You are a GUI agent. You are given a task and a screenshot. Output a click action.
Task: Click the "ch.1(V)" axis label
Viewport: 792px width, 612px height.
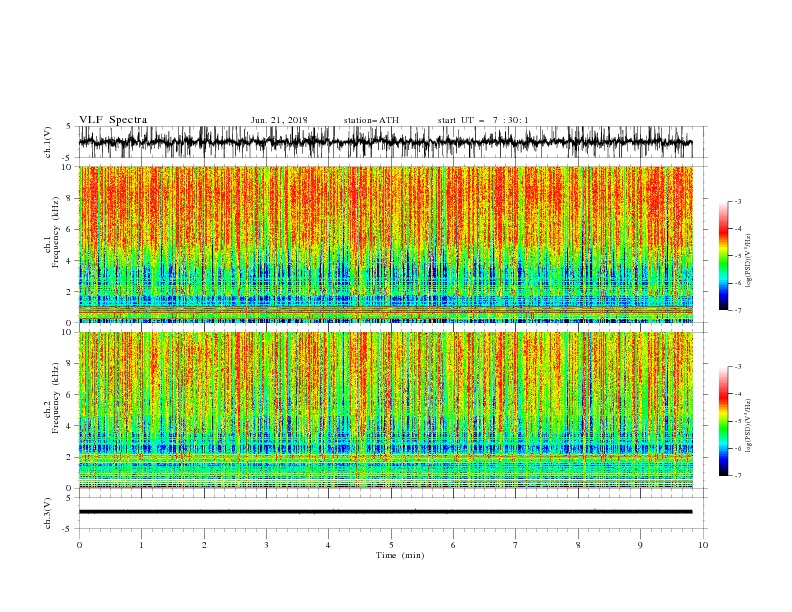(x=48, y=142)
